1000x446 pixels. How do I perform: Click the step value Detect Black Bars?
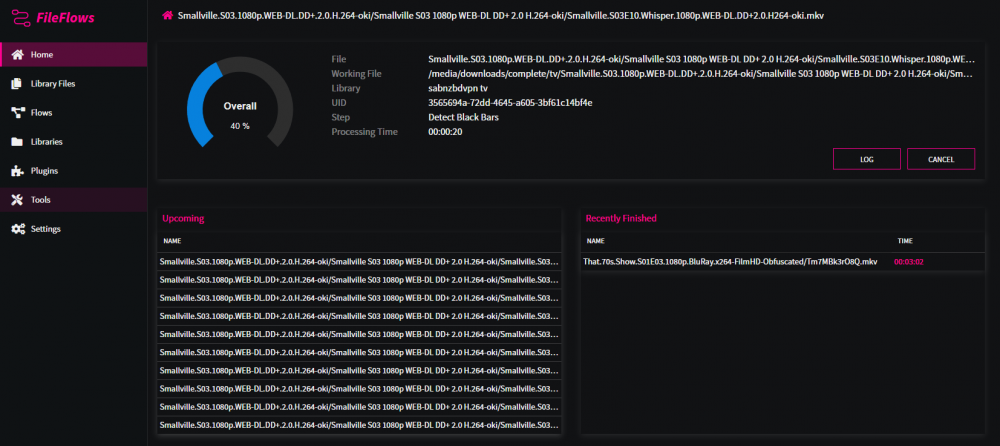[x=464, y=117]
